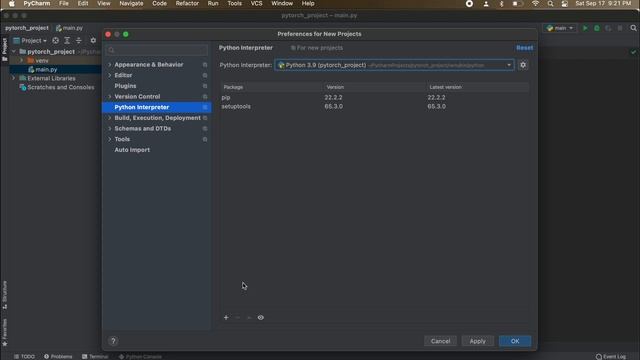Open the Python Interpreter dropdown
Image resolution: width=640 pixels, height=360 pixels.
point(394,65)
